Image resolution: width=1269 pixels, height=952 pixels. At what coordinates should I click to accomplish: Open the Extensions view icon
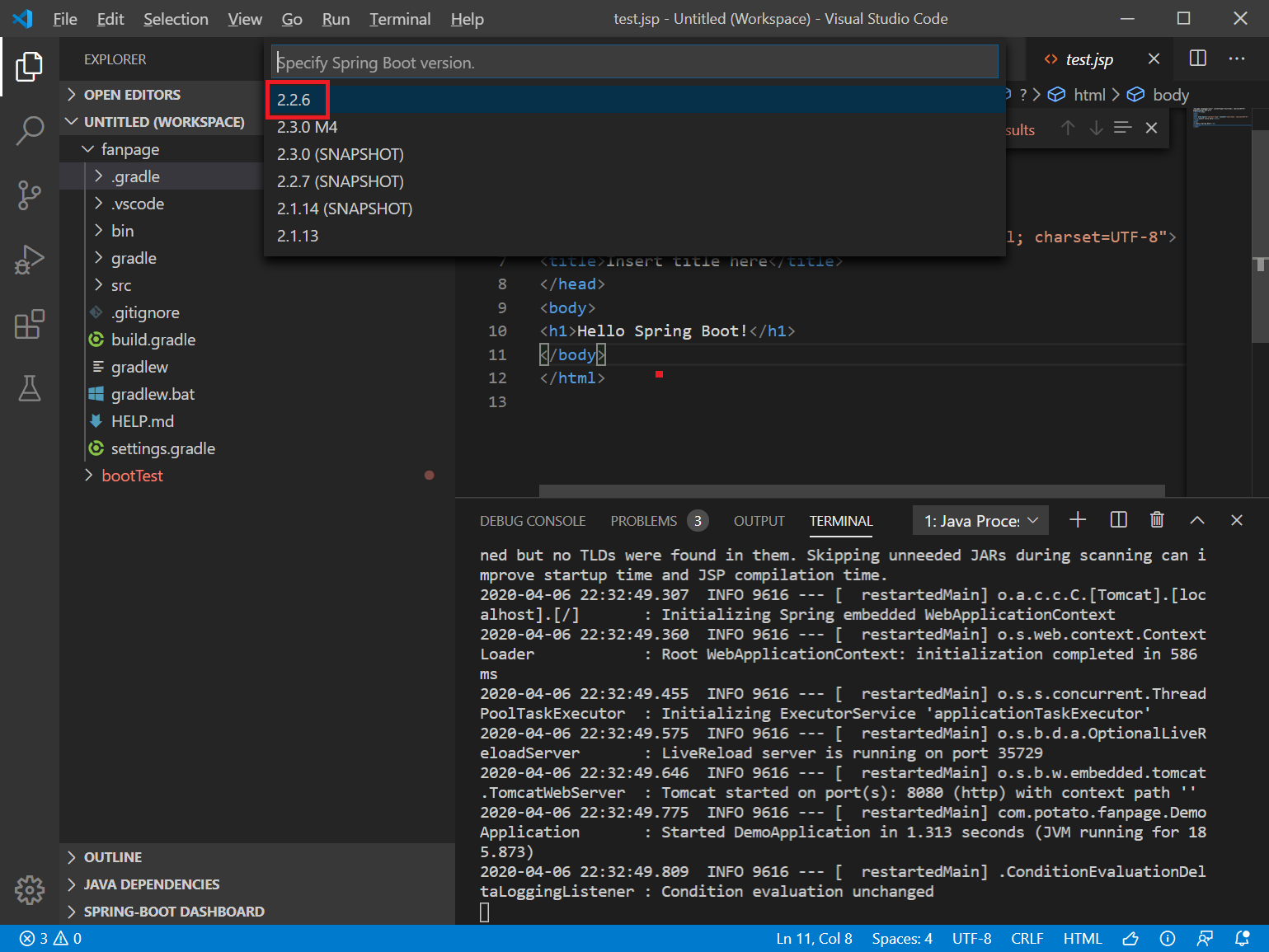click(30, 324)
